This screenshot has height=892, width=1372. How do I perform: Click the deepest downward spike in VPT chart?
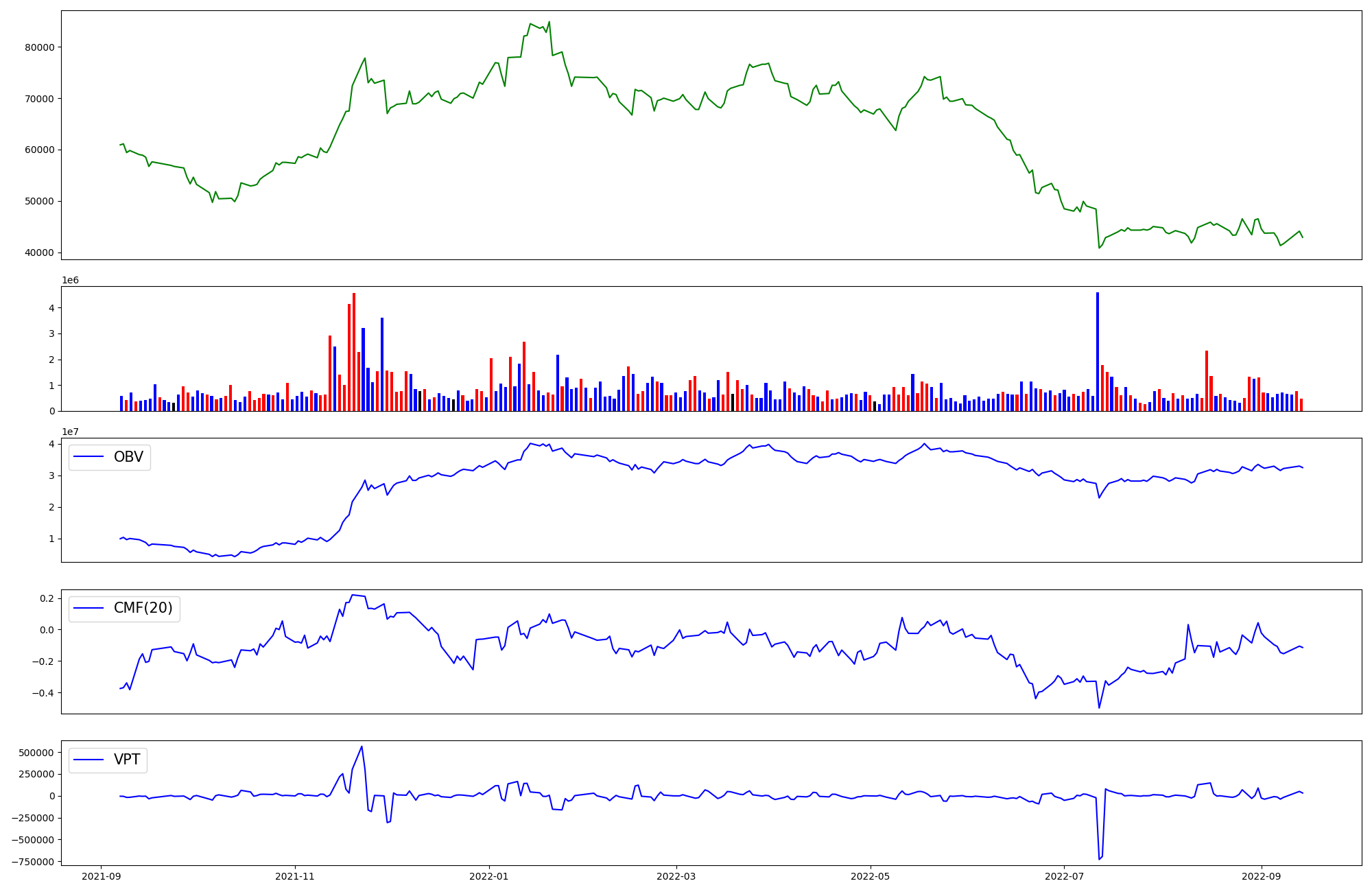coord(1099,858)
